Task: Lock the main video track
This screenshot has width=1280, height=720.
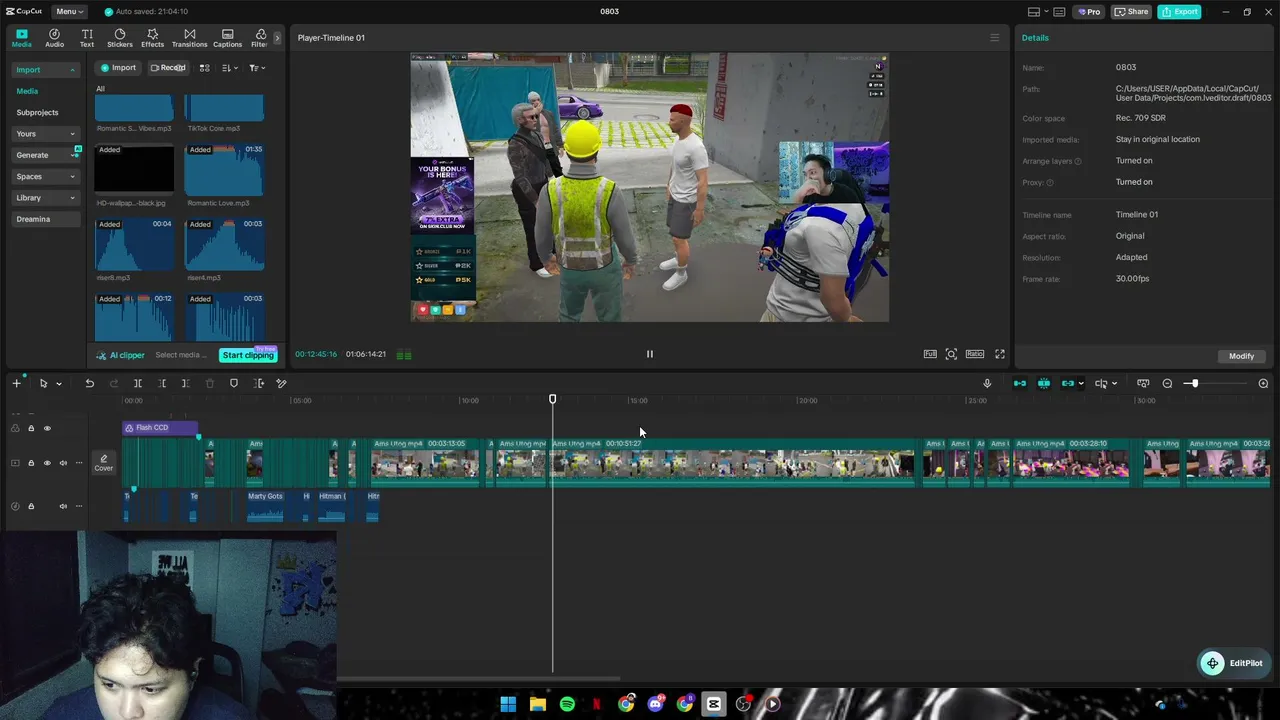Action: click(31, 463)
